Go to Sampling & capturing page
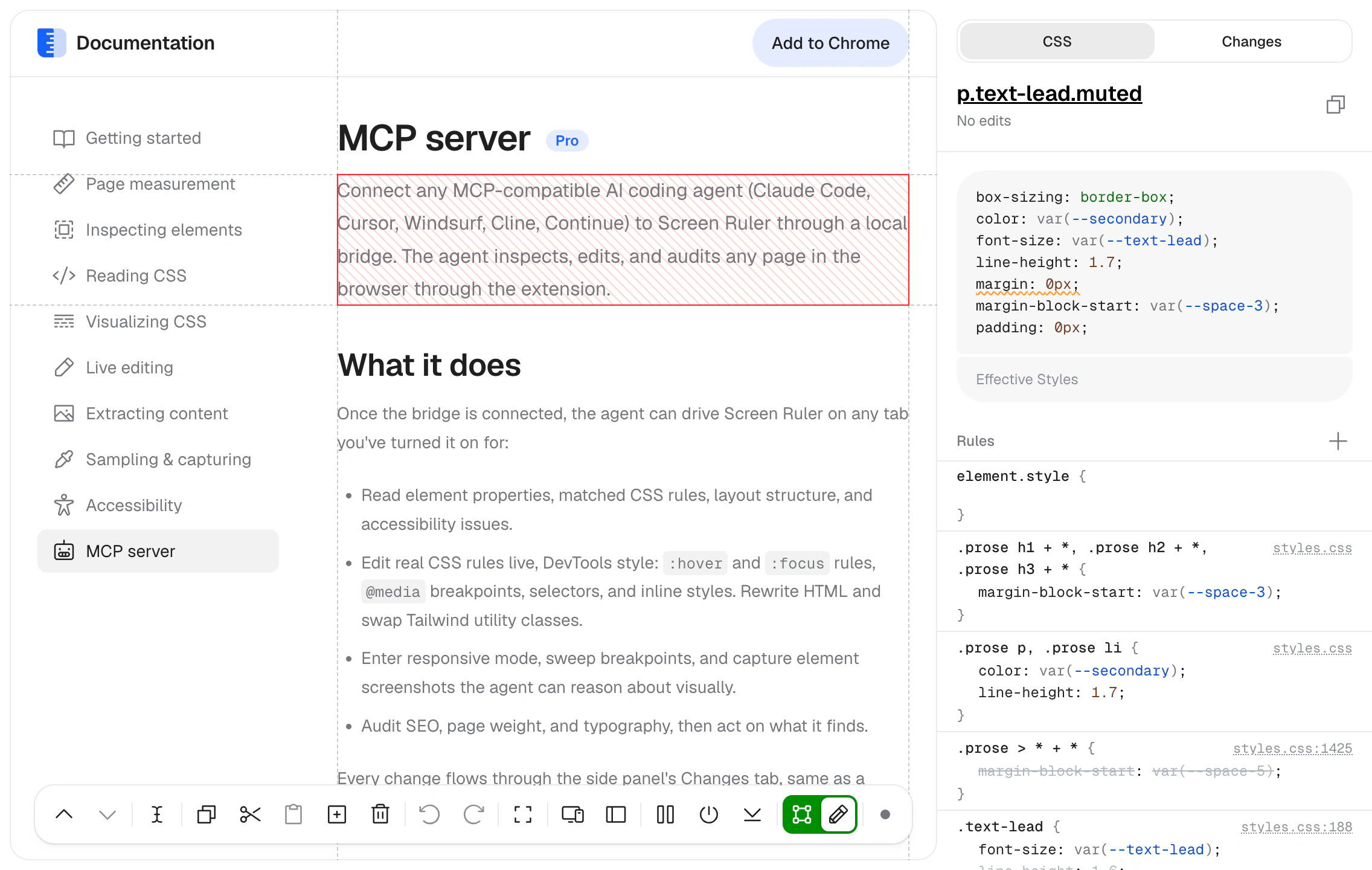Screen dimensions: 1372x870 point(158,460)
